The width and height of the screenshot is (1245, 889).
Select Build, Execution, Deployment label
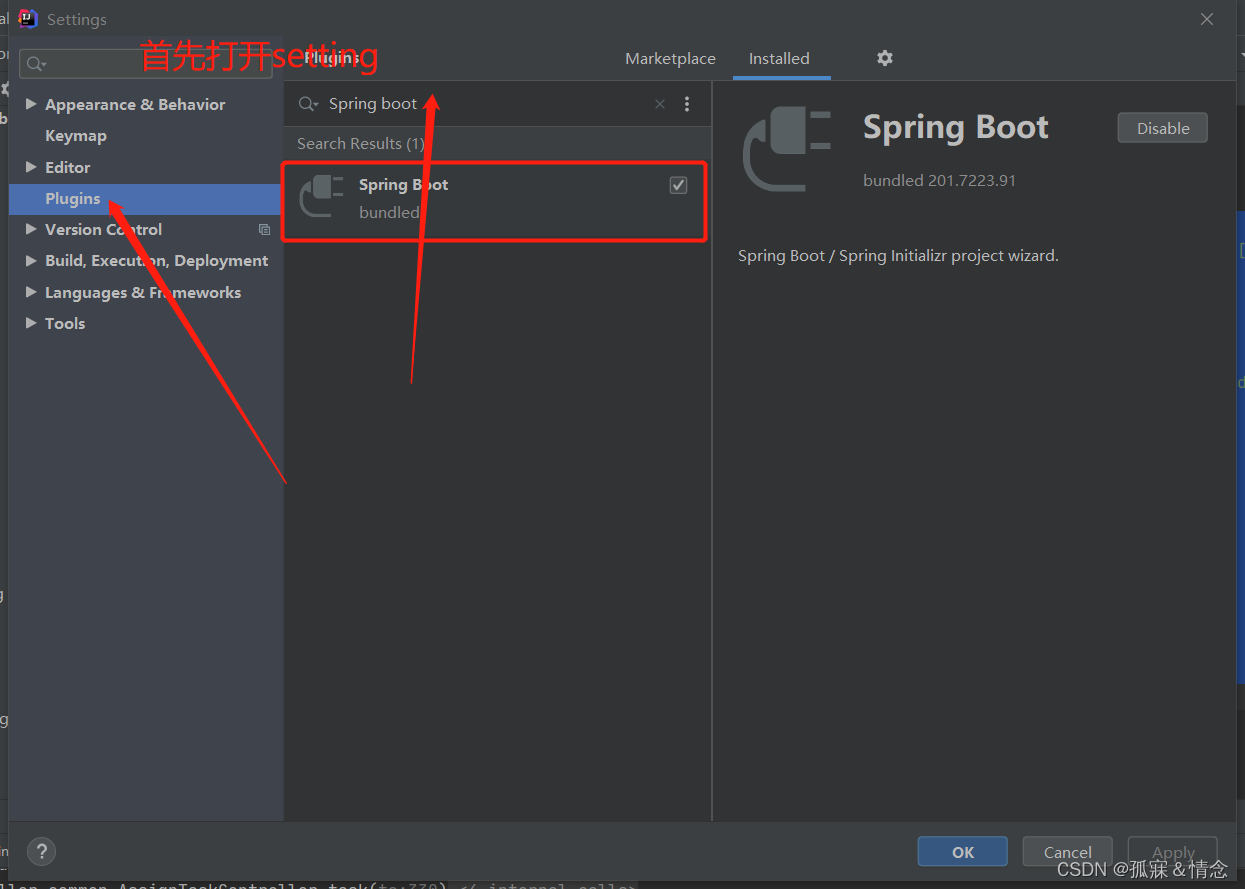coord(156,261)
